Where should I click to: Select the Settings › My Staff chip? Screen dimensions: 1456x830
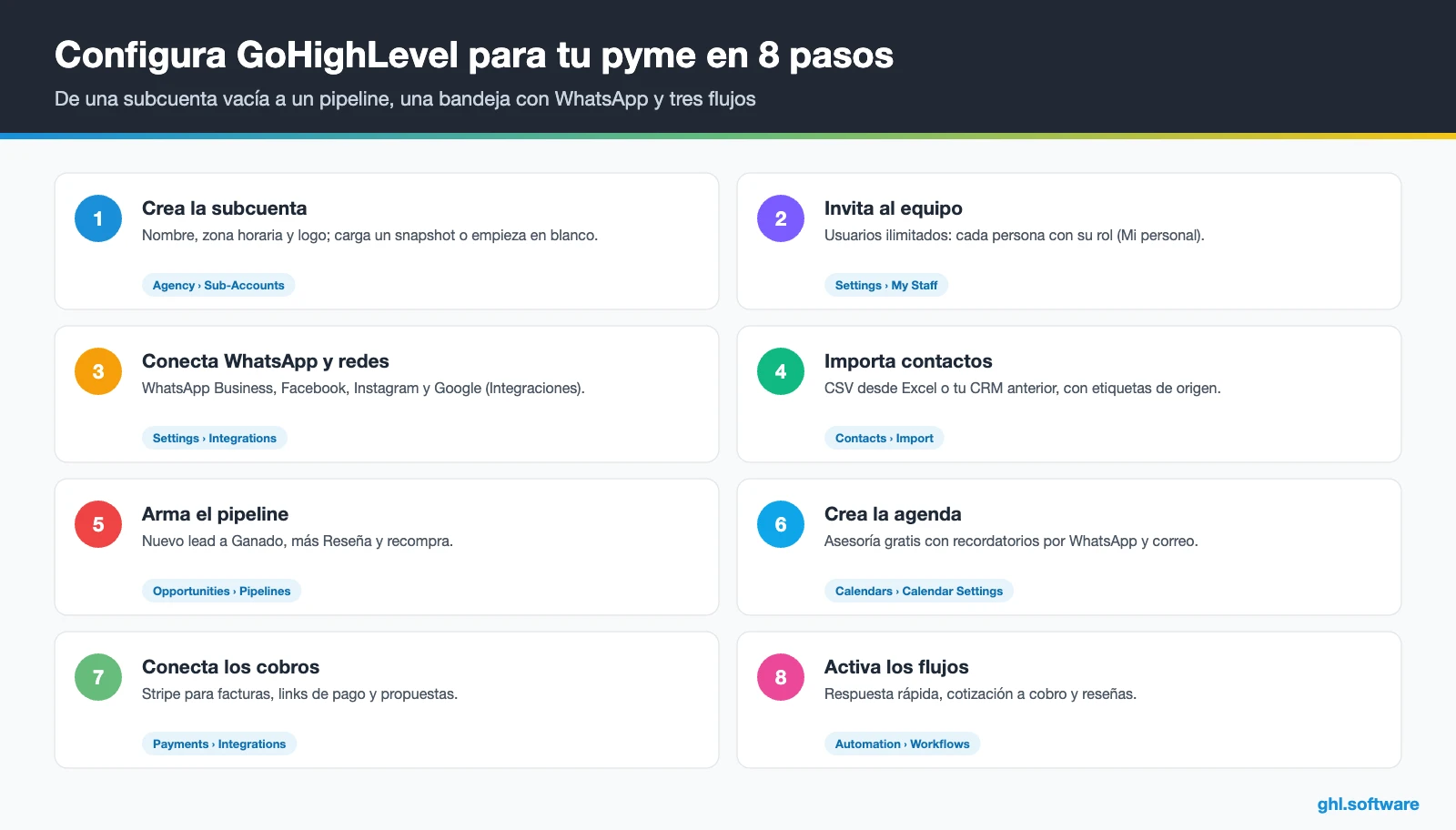pyautogui.click(x=886, y=285)
